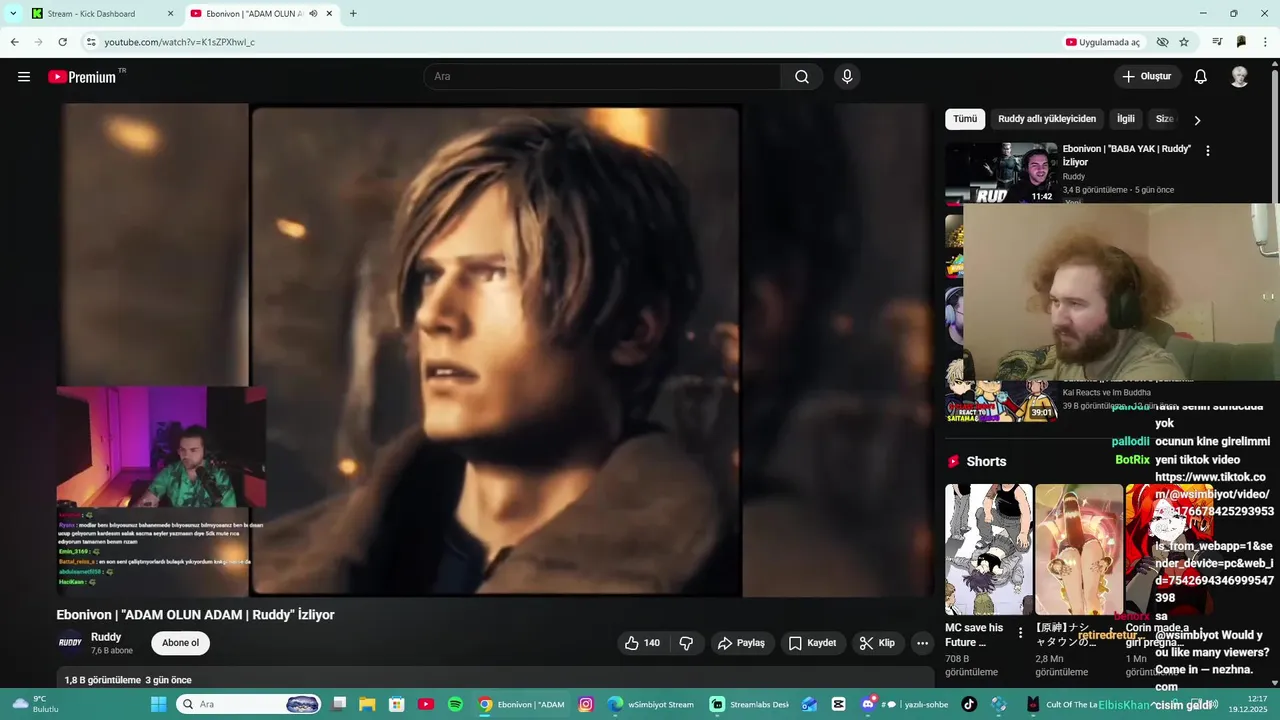The height and width of the screenshot is (720, 1280).
Task: Open Streamlabs Desktop taskbar window
Action: pos(750,704)
